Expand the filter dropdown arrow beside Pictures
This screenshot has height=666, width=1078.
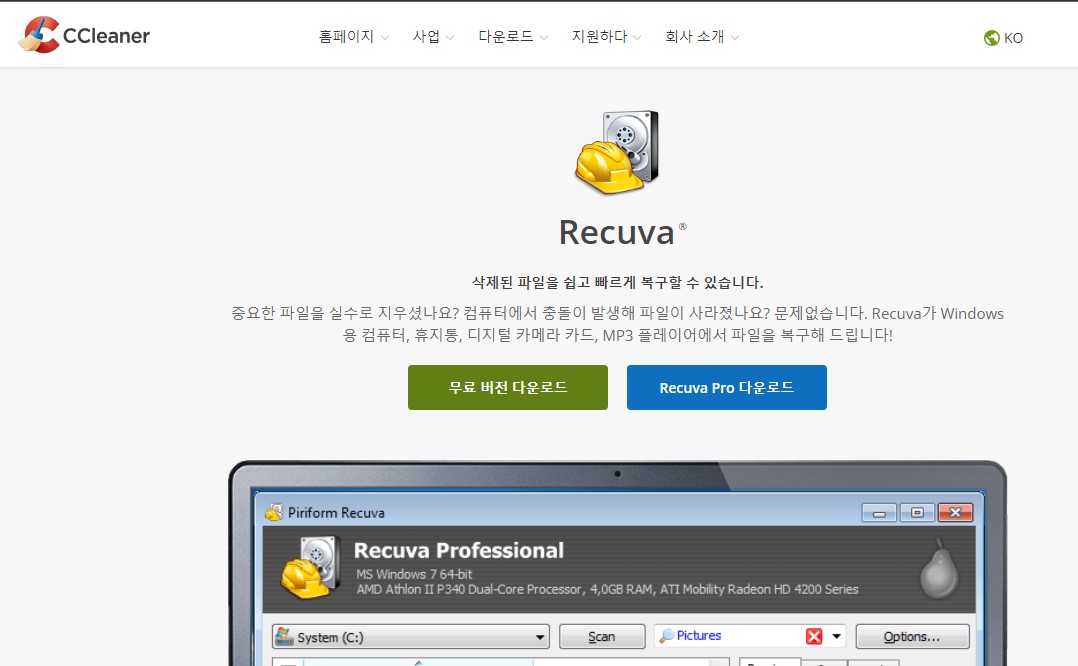tap(836, 636)
